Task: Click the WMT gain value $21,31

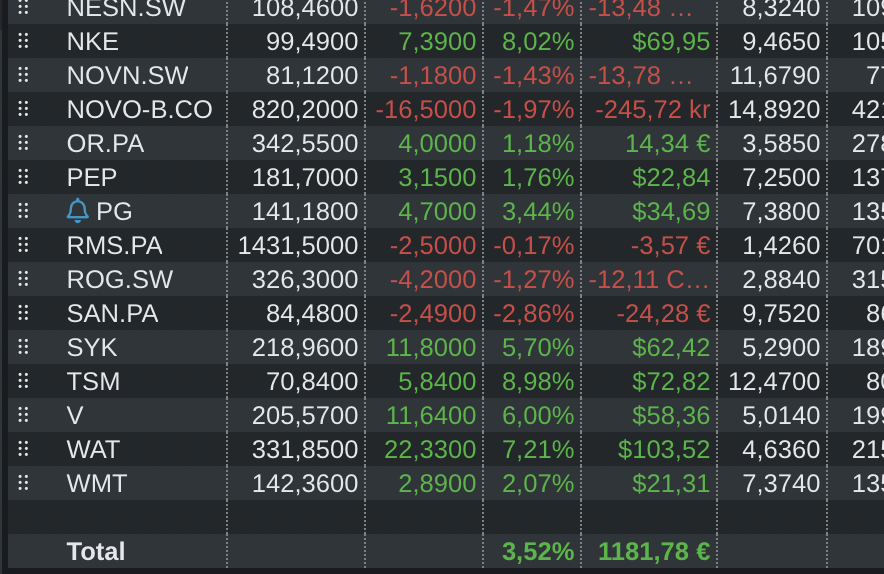Action: pyautogui.click(x=671, y=483)
